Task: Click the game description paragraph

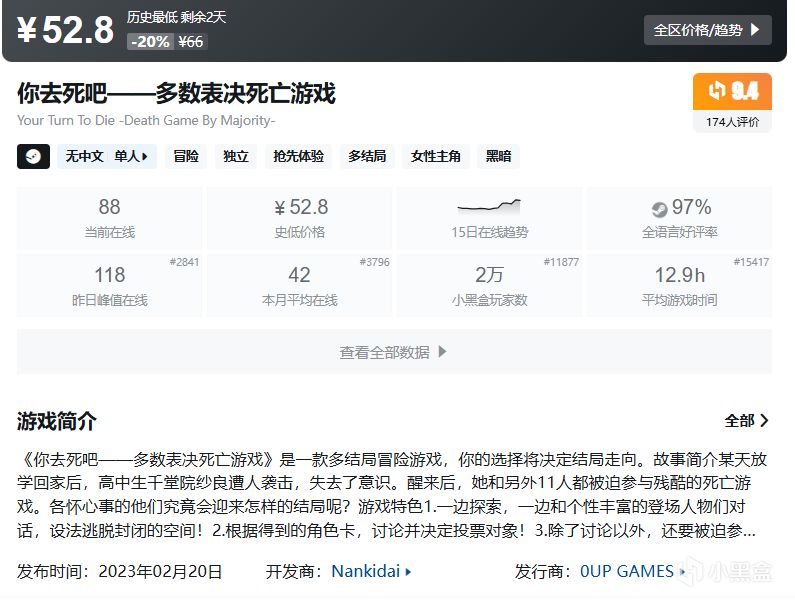Action: tap(392, 495)
